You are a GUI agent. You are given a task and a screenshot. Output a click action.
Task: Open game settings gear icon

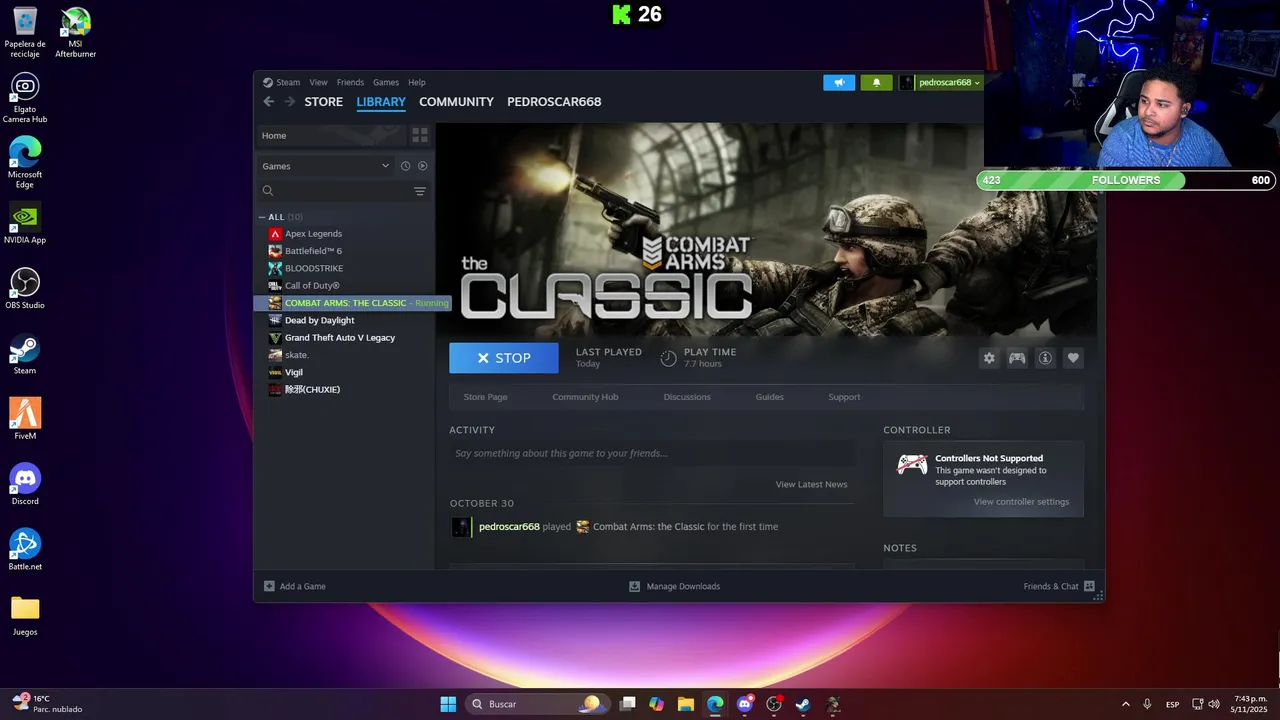tap(989, 358)
